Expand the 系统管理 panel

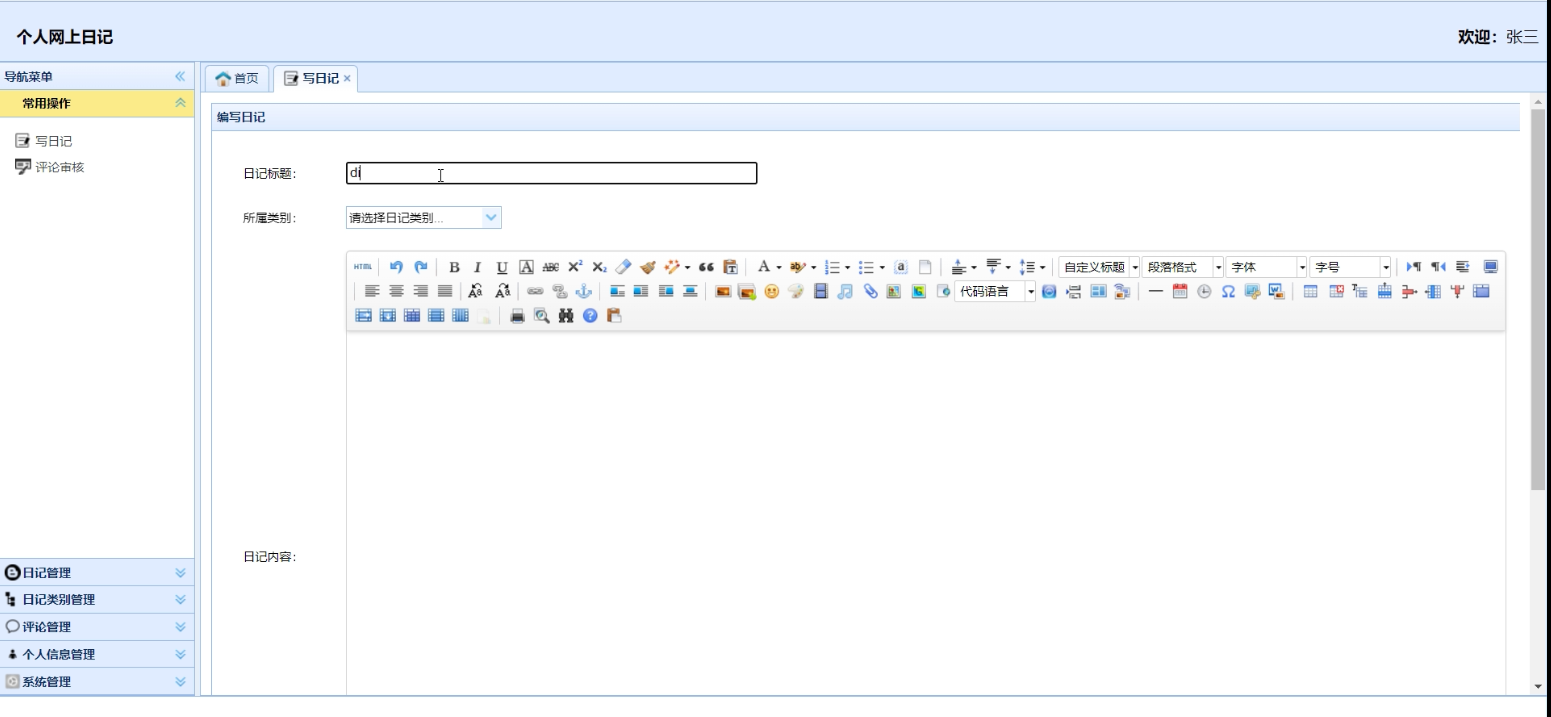point(97,681)
